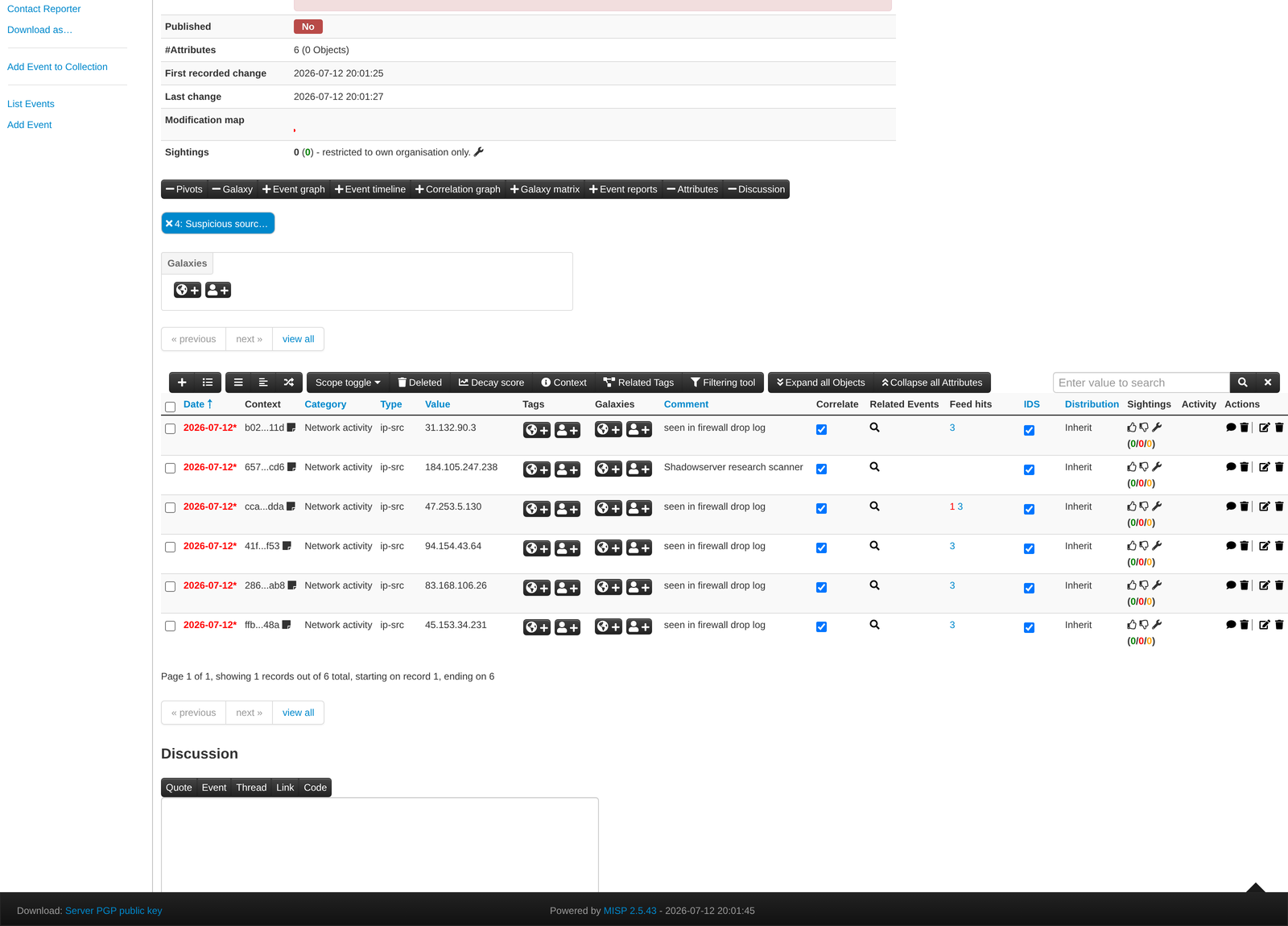Open the Scope toggle dropdown
The width and height of the screenshot is (1288, 926).
(348, 382)
